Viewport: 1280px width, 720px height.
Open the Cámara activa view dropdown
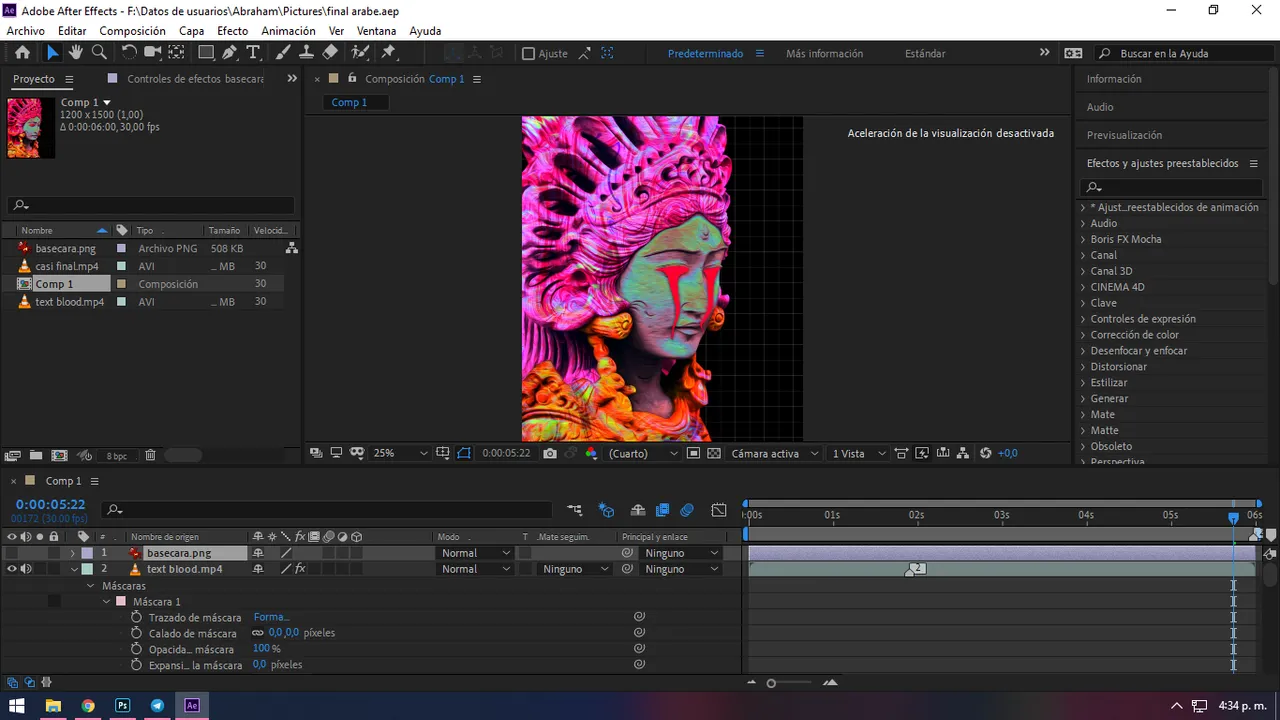[x=774, y=453]
